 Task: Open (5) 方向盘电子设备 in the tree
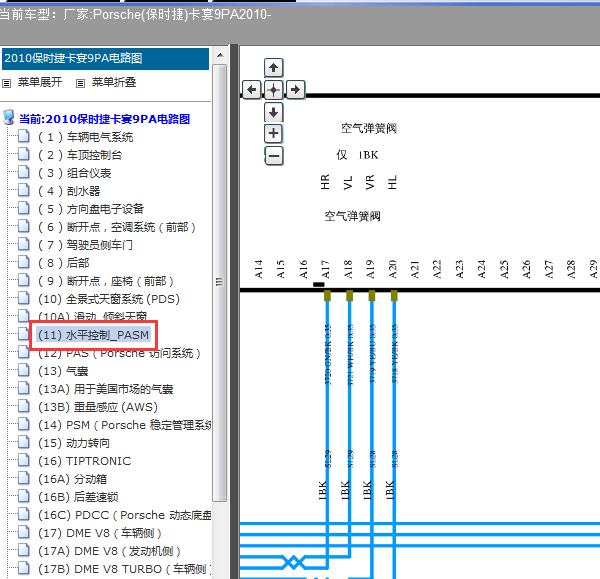[x=91, y=209]
